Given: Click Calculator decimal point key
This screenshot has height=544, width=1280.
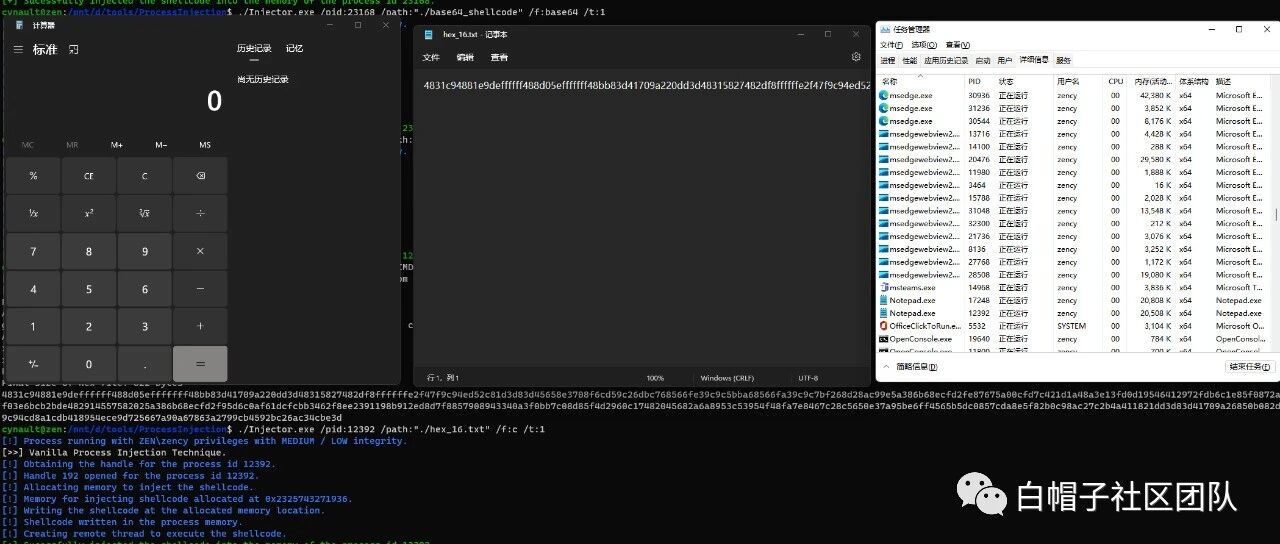Looking at the screenshot, I should 144,364.
